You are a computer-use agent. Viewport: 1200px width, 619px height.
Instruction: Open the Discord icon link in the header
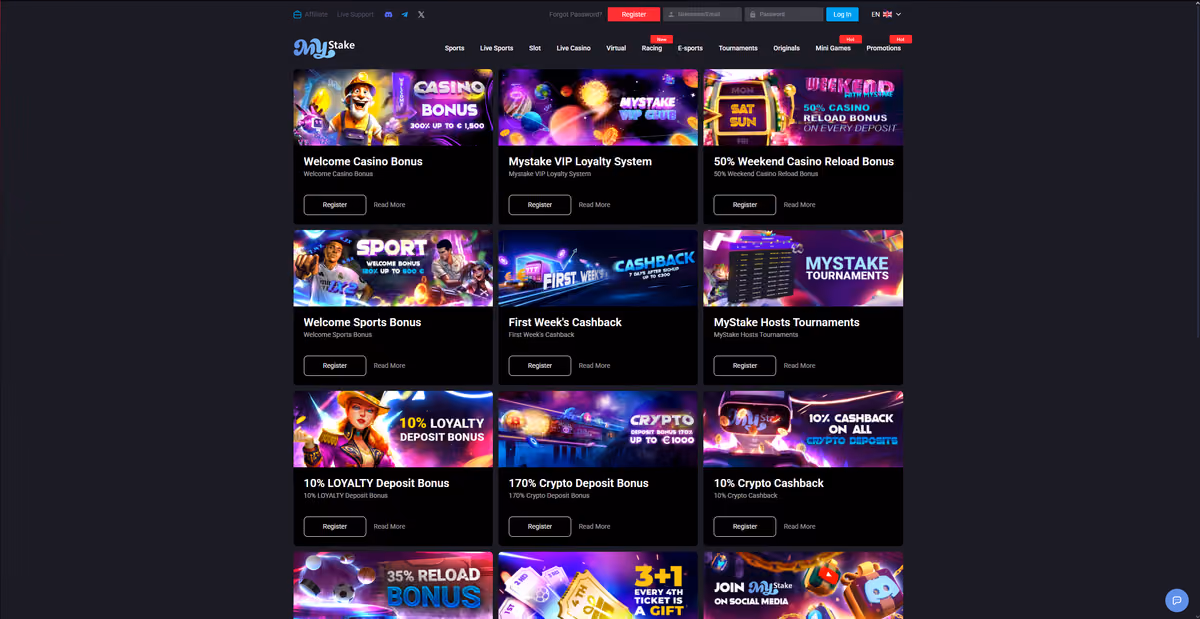388,15
